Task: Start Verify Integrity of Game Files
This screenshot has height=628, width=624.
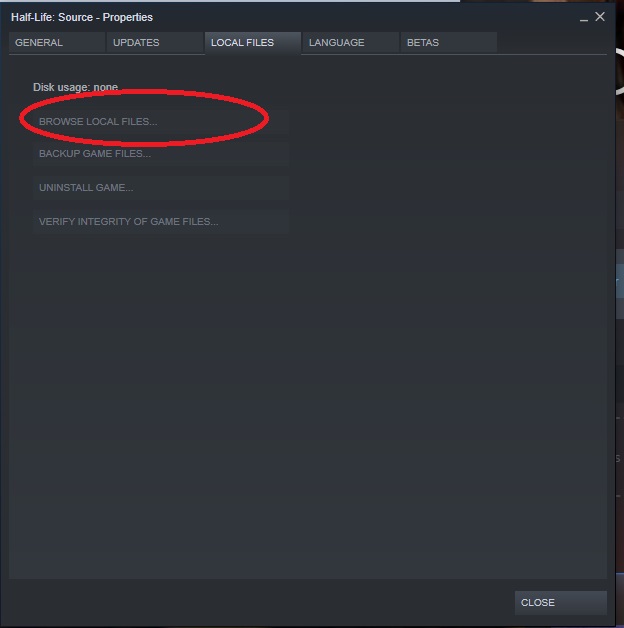Action: tap(161, 221)
